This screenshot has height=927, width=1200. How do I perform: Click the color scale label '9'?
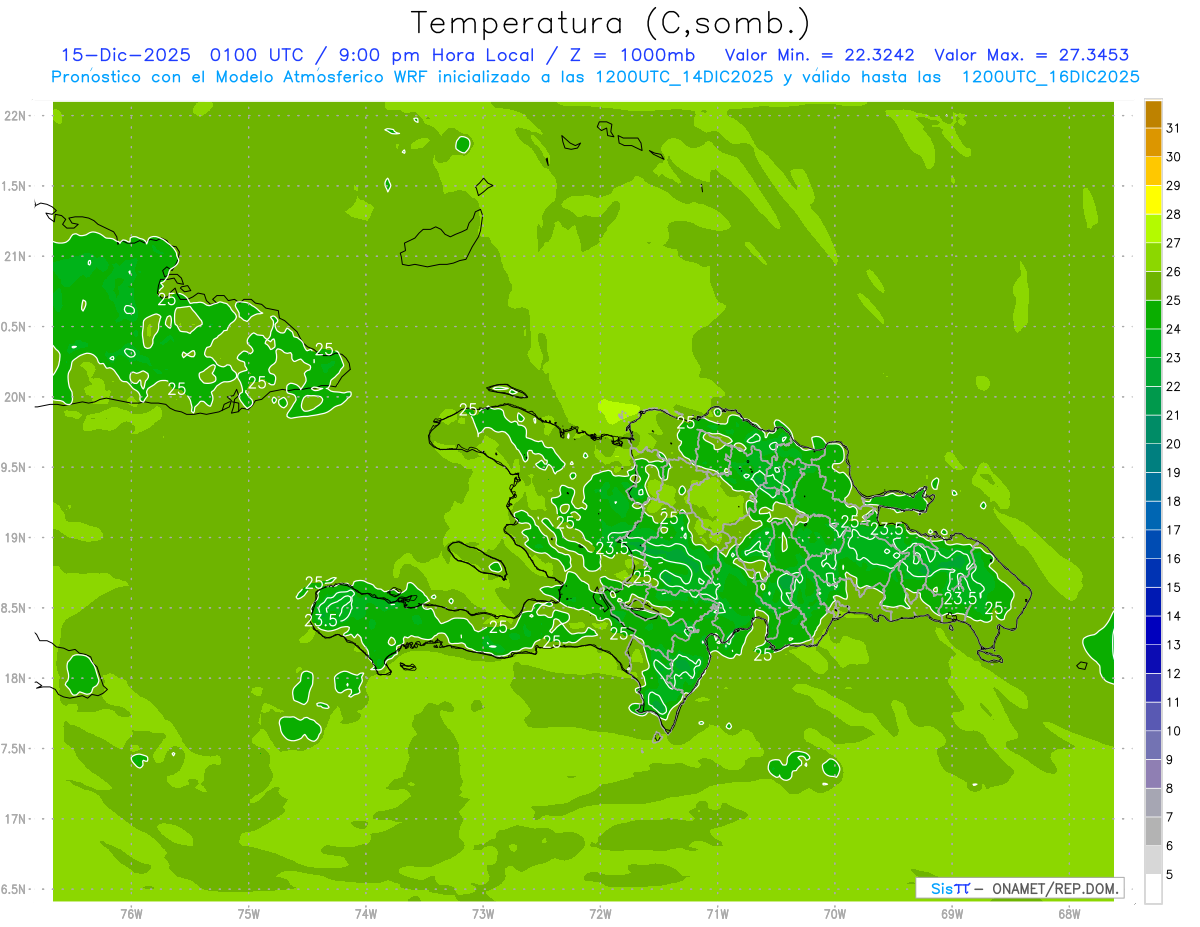coord(1170,760)
